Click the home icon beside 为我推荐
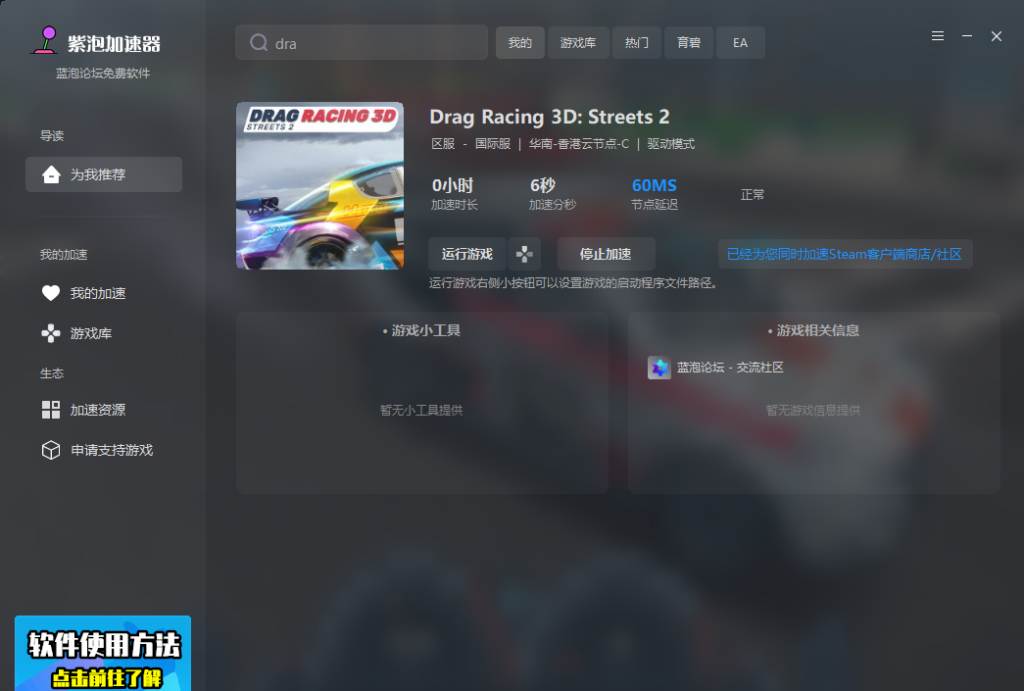1024x691 pixels. coord(51,174)
